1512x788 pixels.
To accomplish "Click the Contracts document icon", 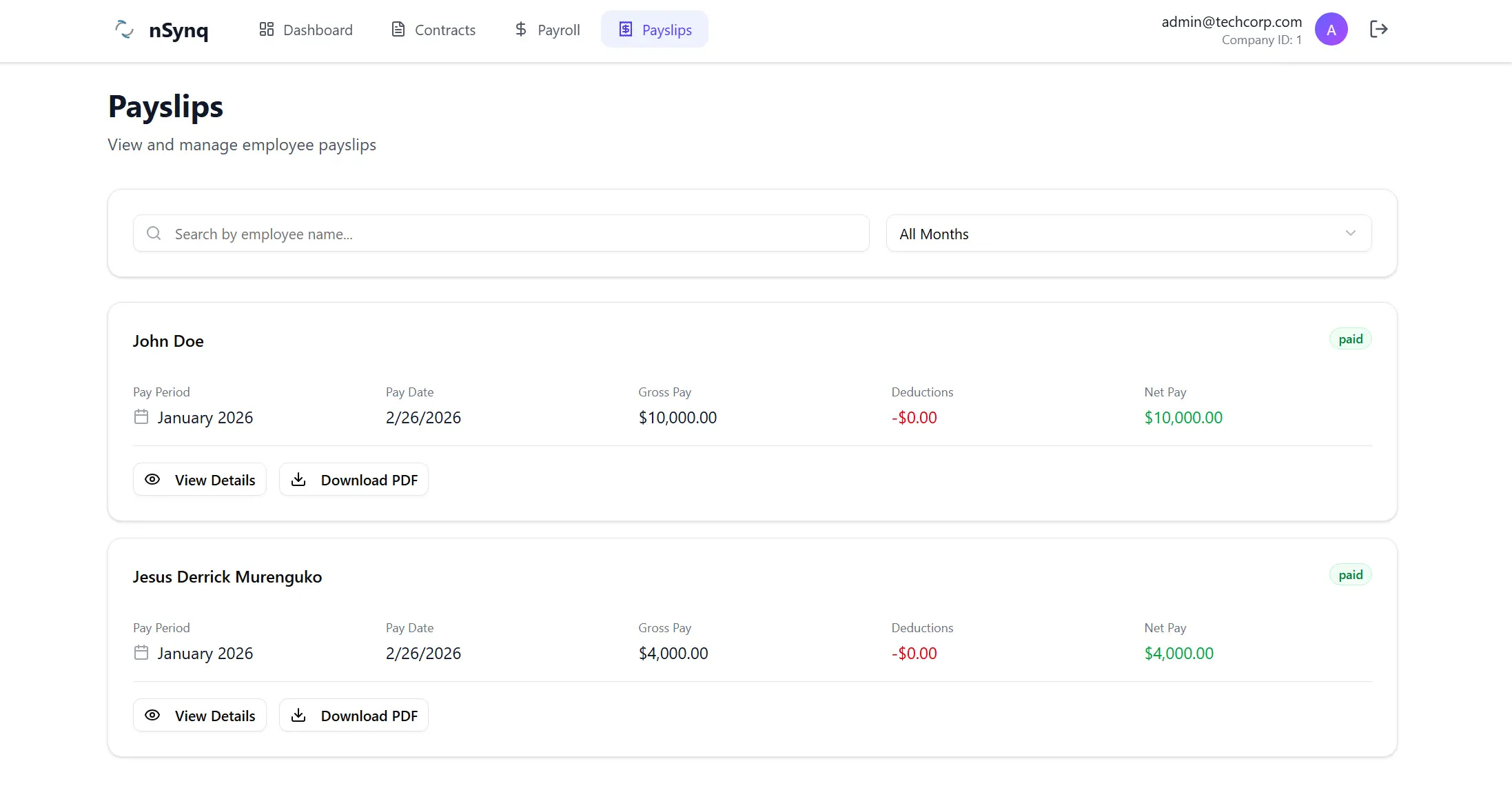I will (397, 29).
